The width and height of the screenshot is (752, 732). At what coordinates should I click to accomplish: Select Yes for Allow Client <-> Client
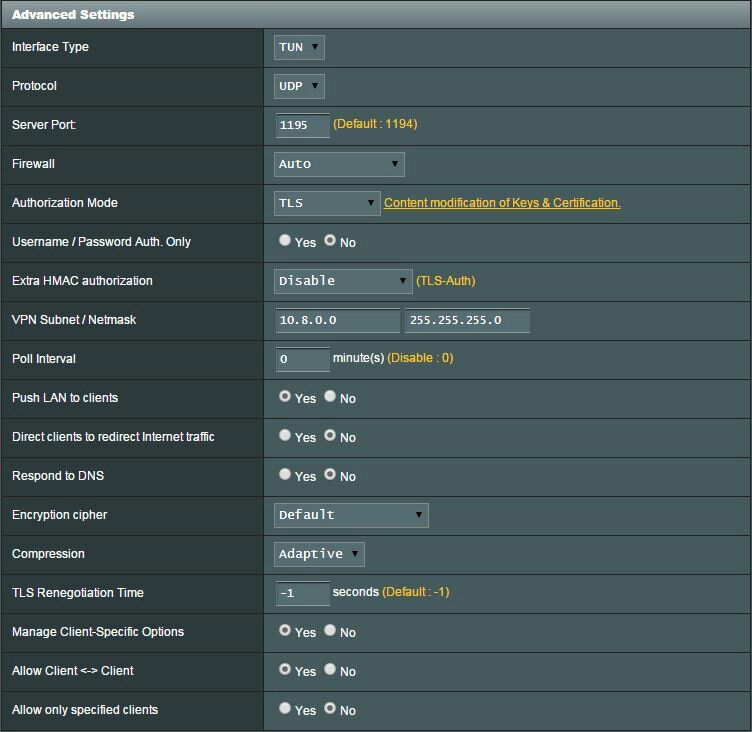point(285,669)
